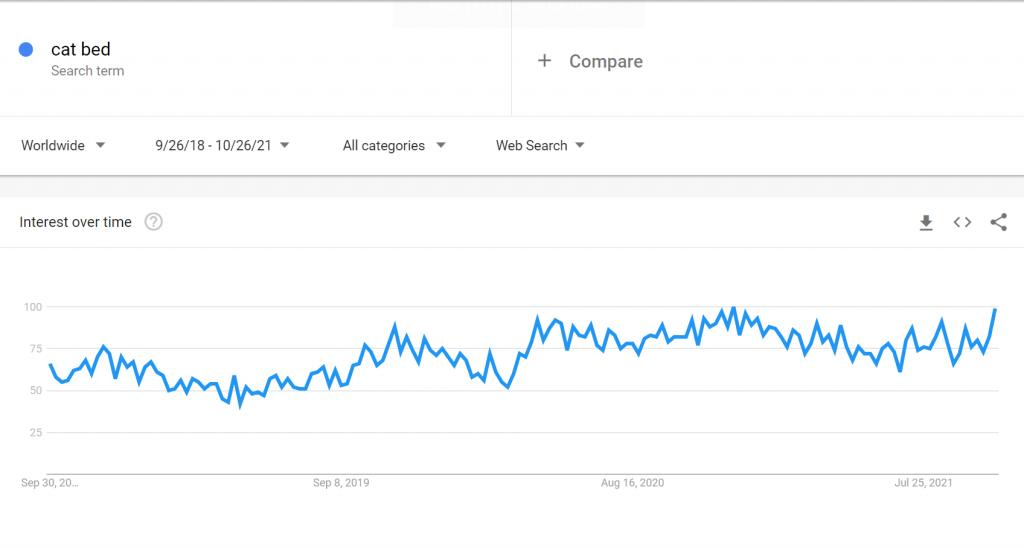The width and height of the screenshot is (1024, 548).
Task: Click the Sep 30 axis label
Action: point(50,483)
